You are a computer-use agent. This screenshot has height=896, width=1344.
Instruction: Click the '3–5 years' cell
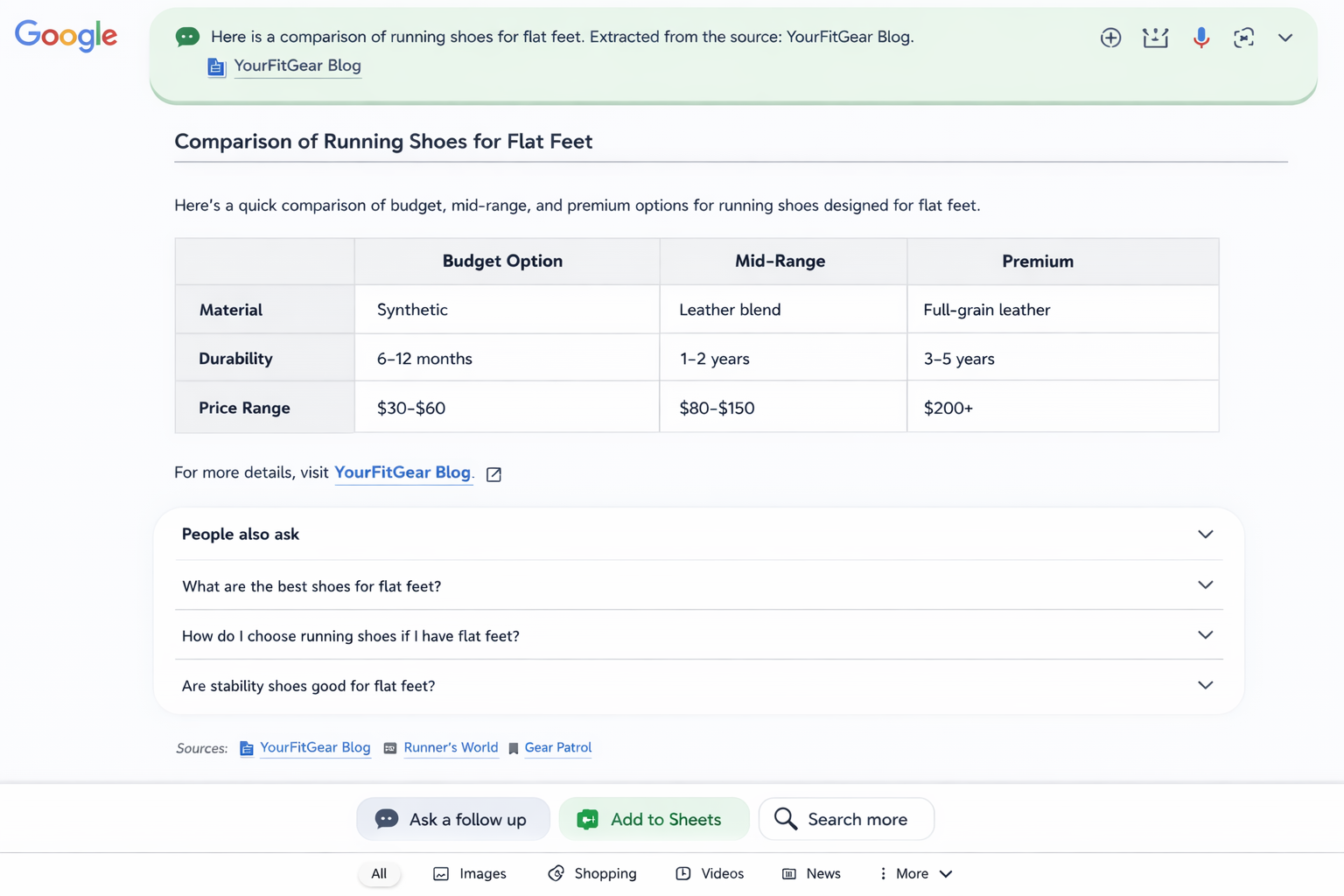point(1063,359)
